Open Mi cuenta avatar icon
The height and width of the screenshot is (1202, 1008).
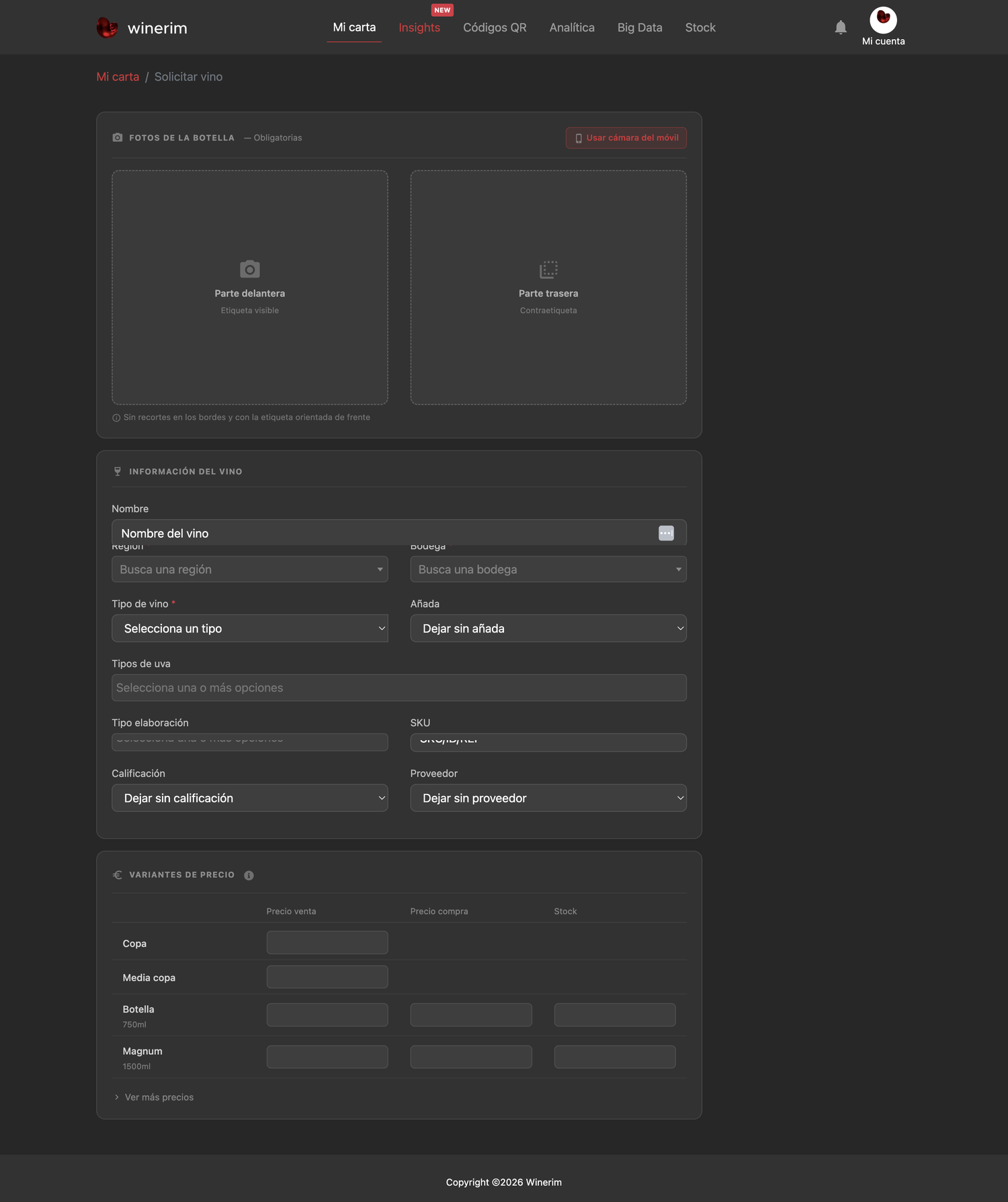click(883, 20)
